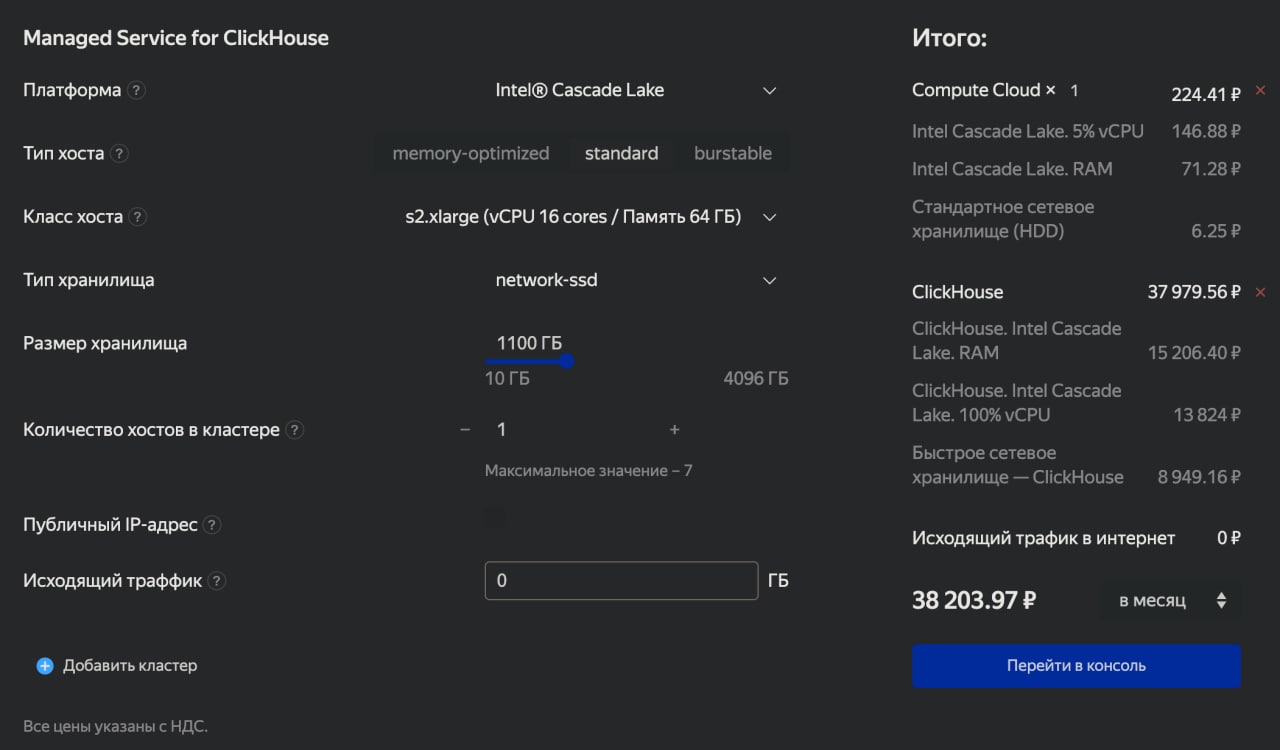This screenshot has height=750, width=1280.
Task: Click the storage size slider handle
Action: pos(567,361)
